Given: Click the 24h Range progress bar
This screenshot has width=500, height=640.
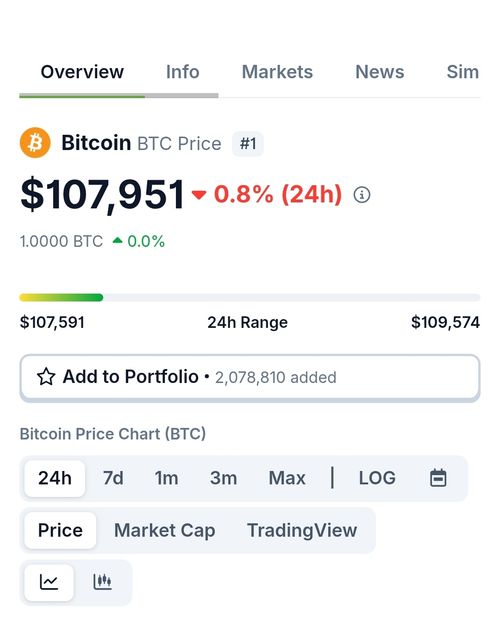Looking at the screenshot, I should [x=250, y=298].
